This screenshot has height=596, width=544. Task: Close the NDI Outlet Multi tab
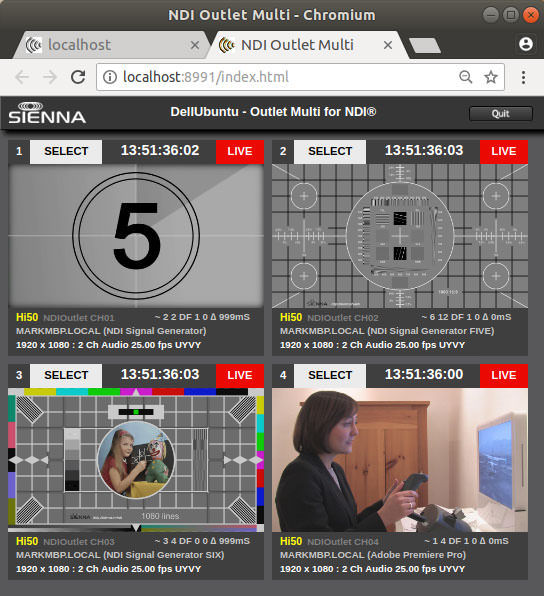click(388, 45)
